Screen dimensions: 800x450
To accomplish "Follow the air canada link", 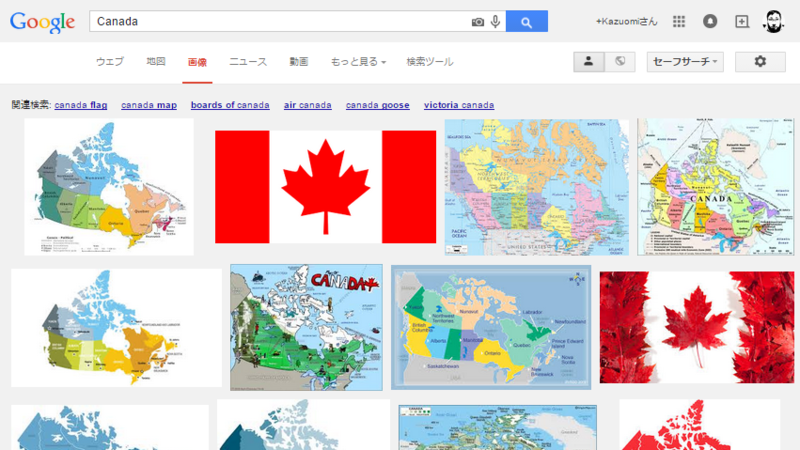I will click(x=308, y=105).
